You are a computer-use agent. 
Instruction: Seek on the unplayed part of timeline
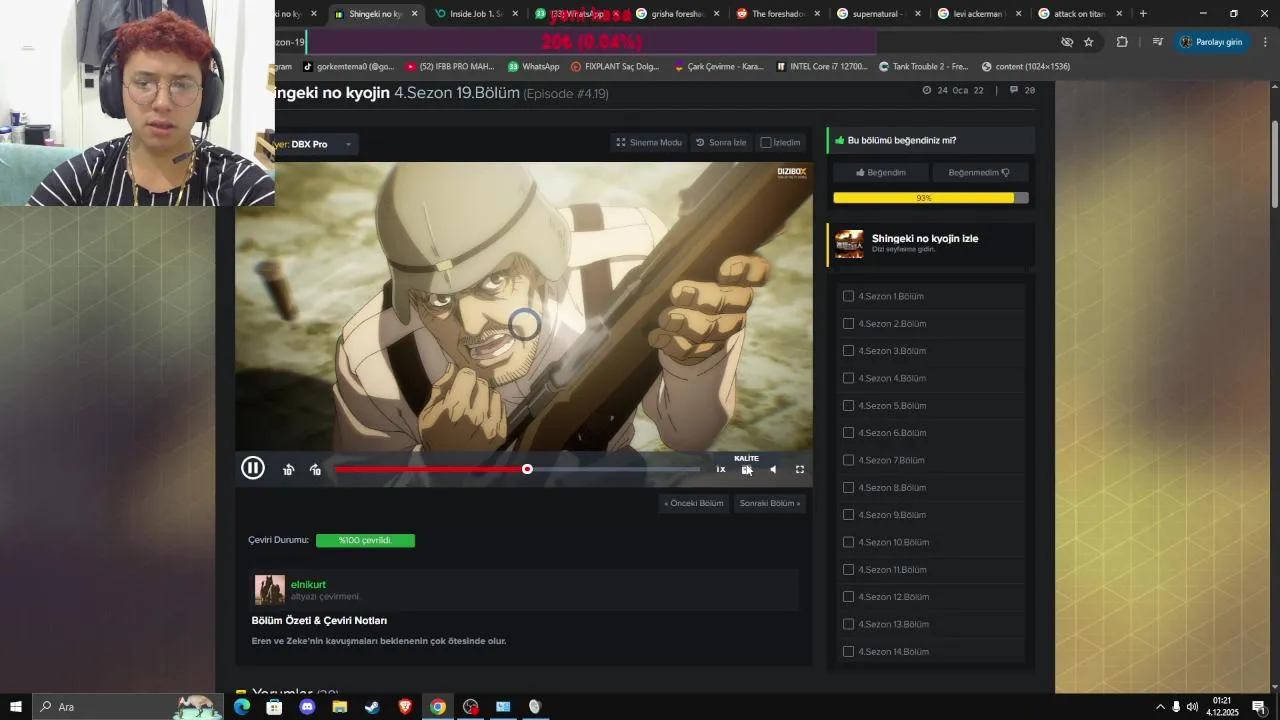pos(615,469)
